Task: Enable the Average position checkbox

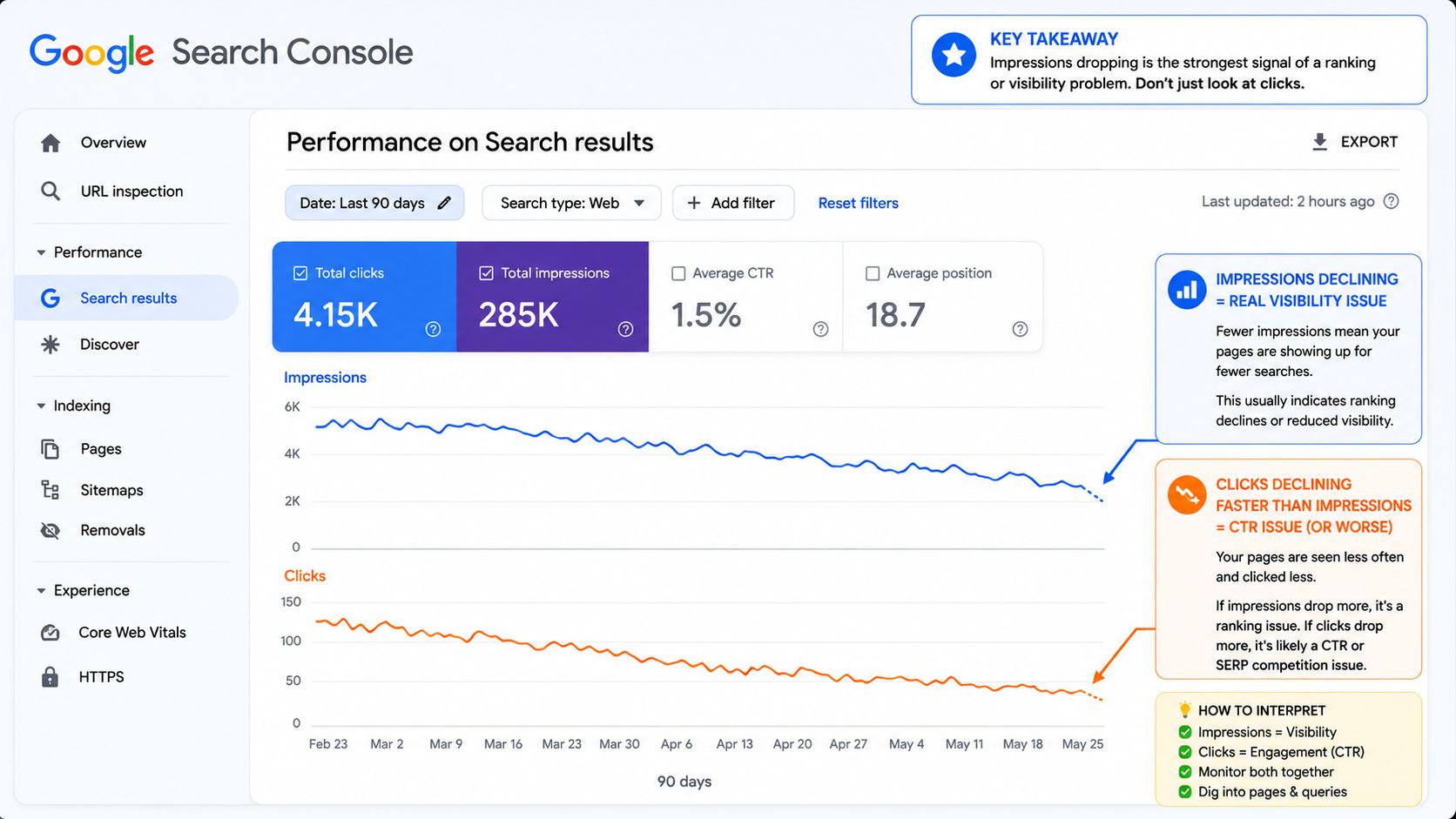Action: tap(873, 273)
